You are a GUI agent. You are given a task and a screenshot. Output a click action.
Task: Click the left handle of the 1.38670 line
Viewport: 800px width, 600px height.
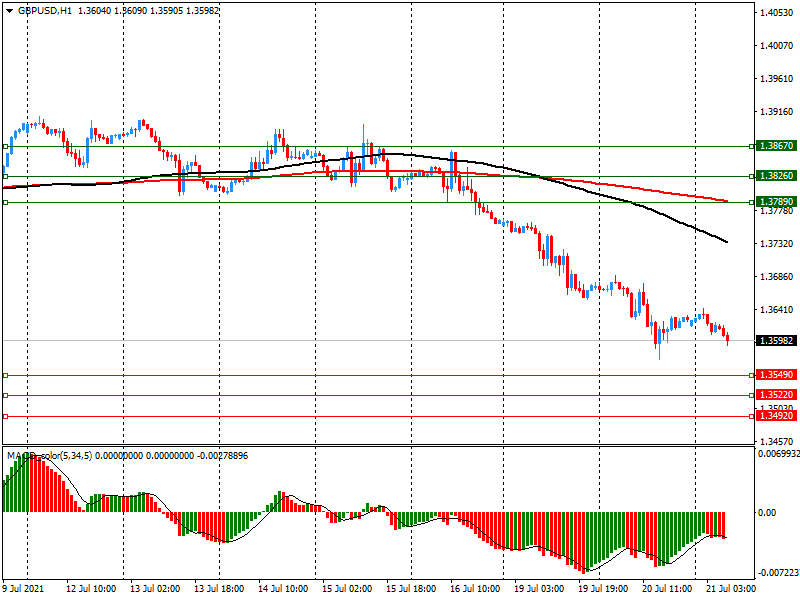[6, 146]
